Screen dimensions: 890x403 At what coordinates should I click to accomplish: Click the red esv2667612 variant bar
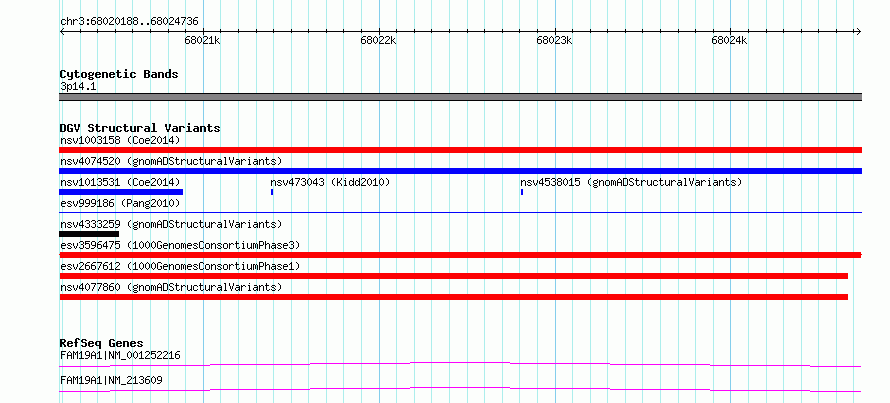[x=454, y=276]
